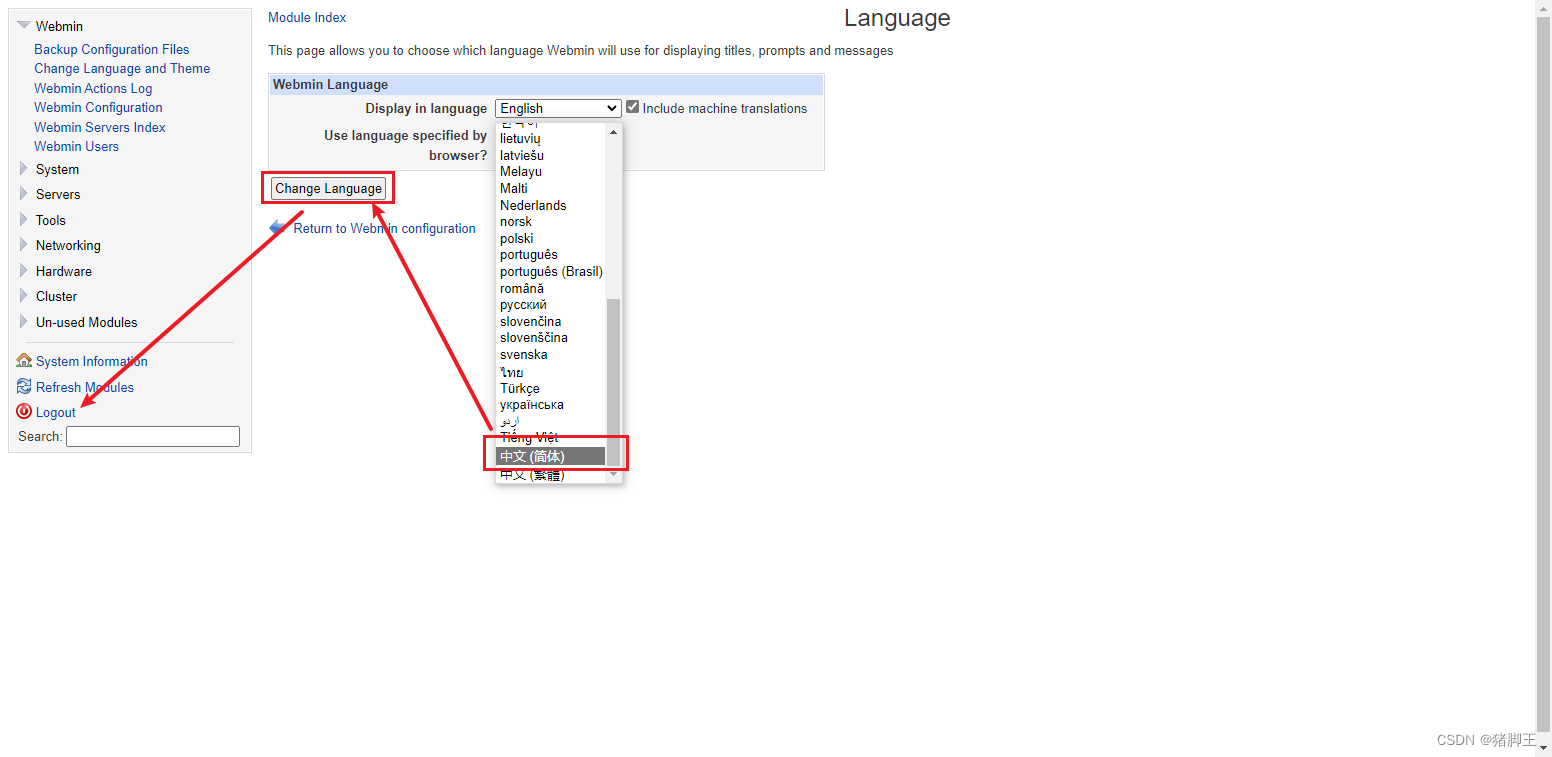Open Webmin Users link

pyautogui.click(x=76, y=146)
